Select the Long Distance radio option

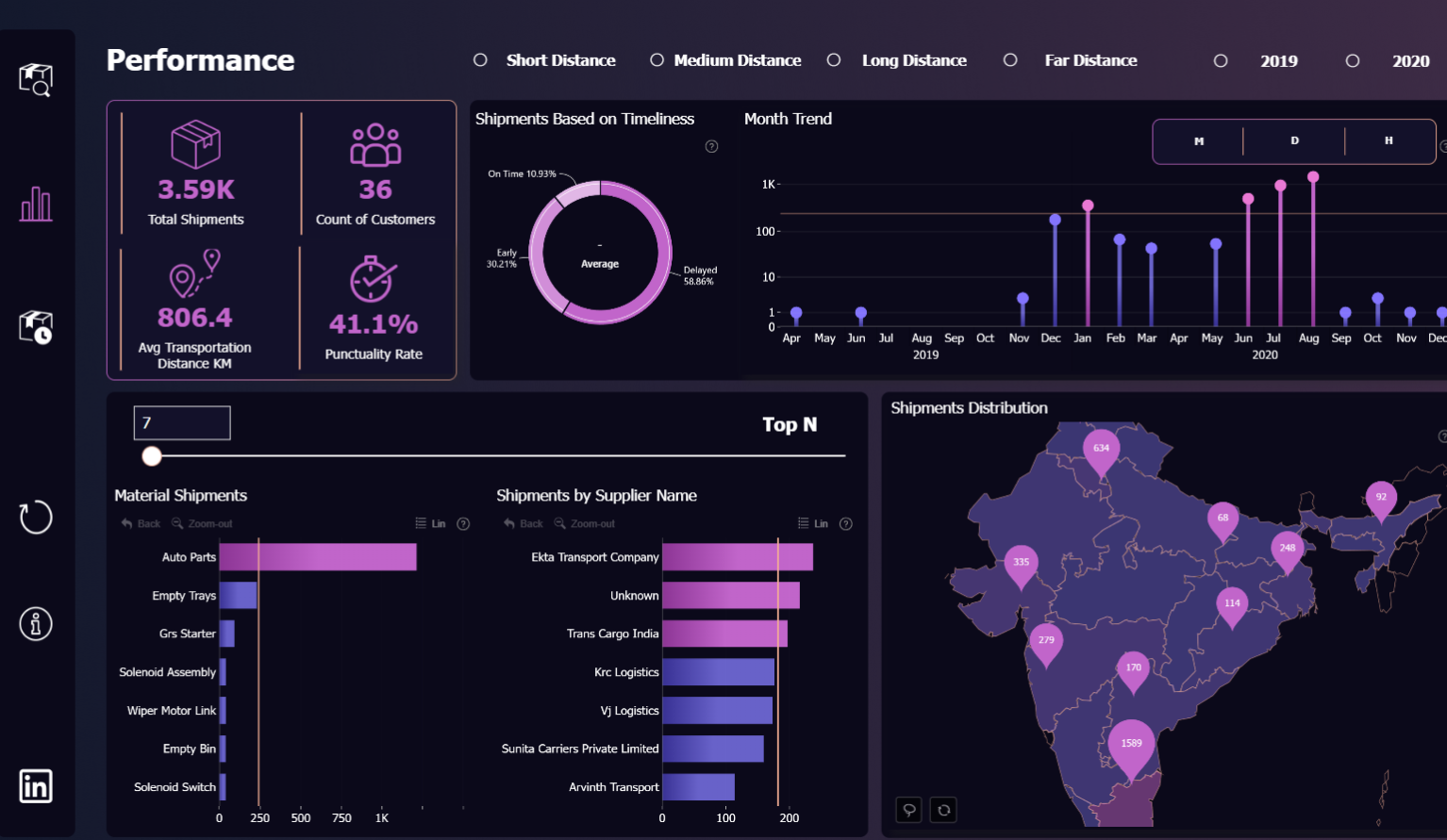(x=834, y=60)
